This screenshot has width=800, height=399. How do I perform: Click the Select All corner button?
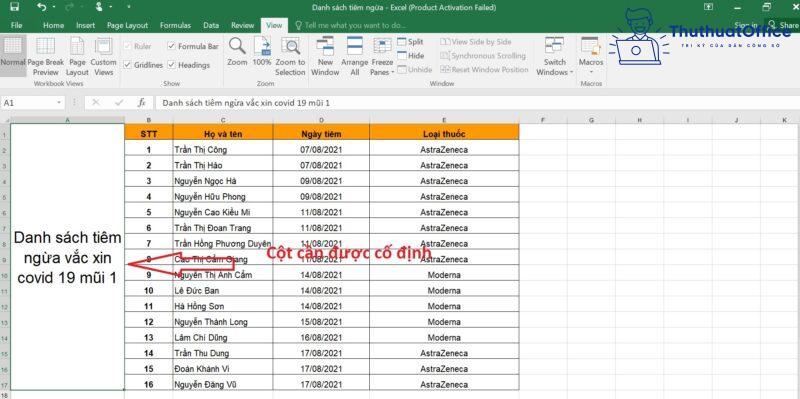(5, 120)
